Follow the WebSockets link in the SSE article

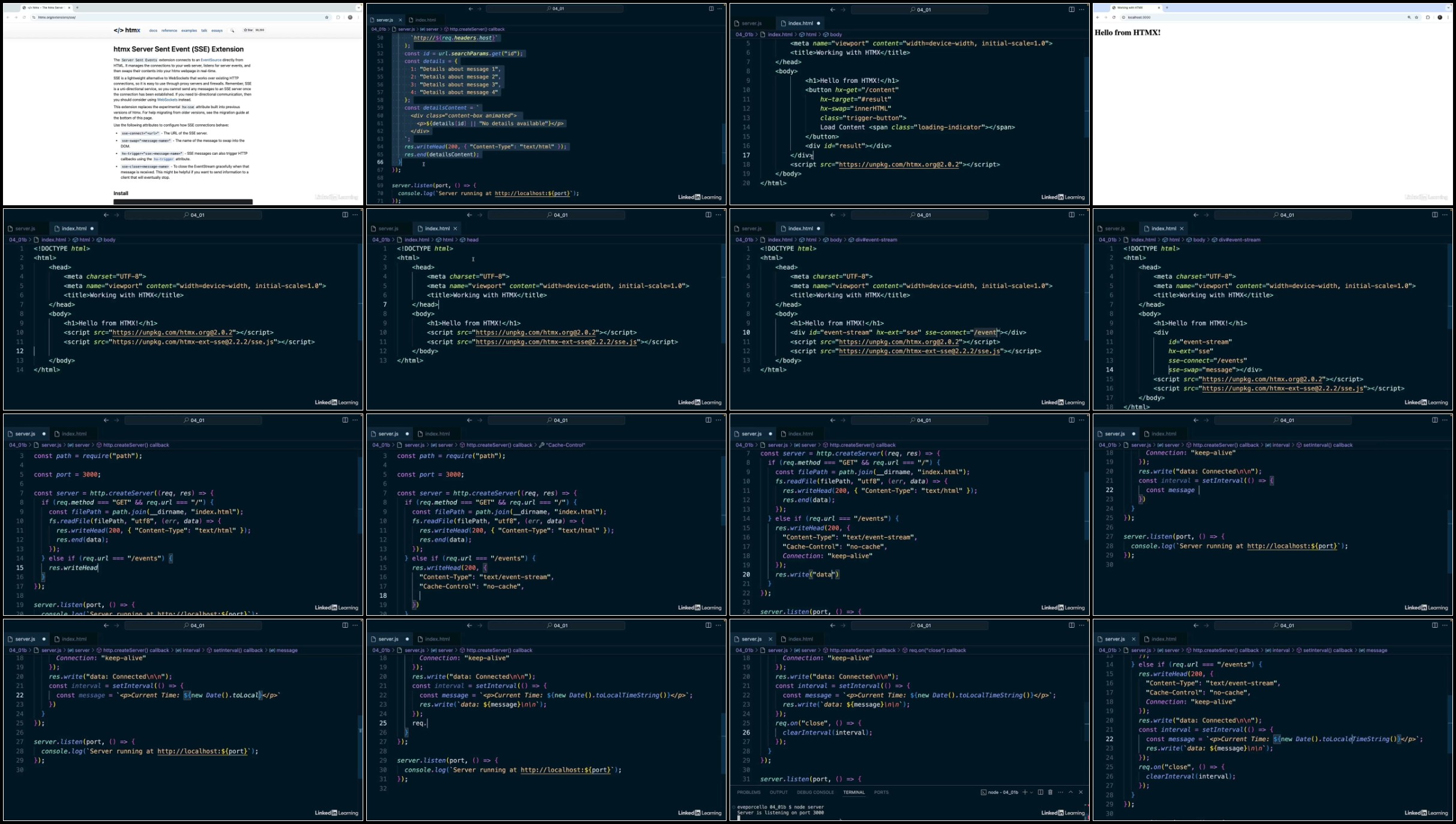point(168,100)
